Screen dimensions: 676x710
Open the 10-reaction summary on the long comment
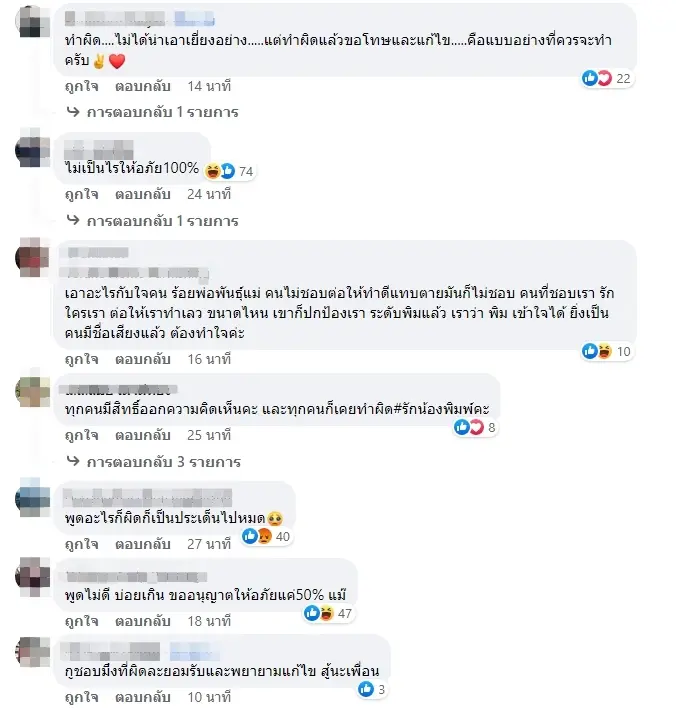click(x=607, y=351)
